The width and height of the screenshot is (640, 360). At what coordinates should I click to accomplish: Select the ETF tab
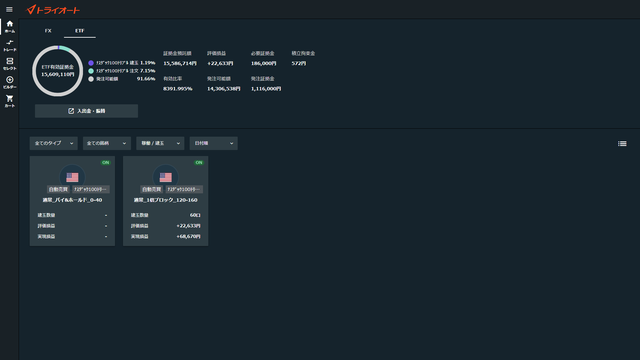[80, 31]
